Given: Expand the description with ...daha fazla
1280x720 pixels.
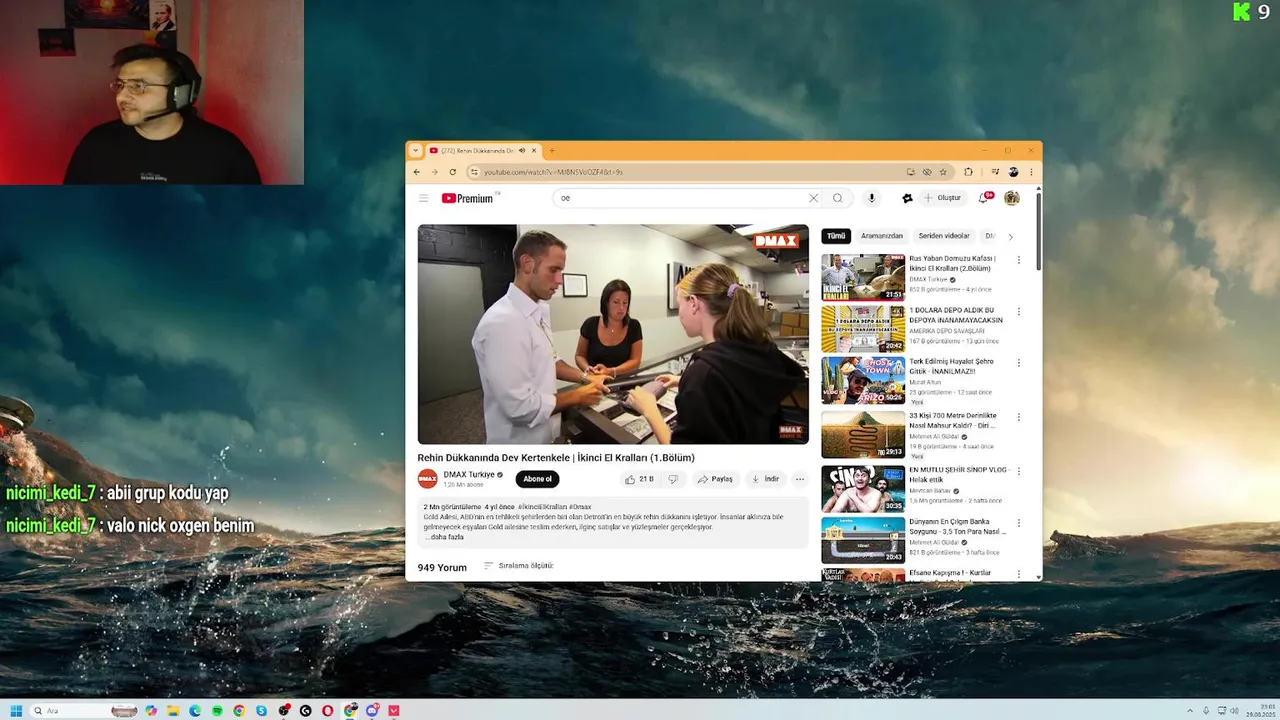Looking at the screenshot, I should point(444,537).
